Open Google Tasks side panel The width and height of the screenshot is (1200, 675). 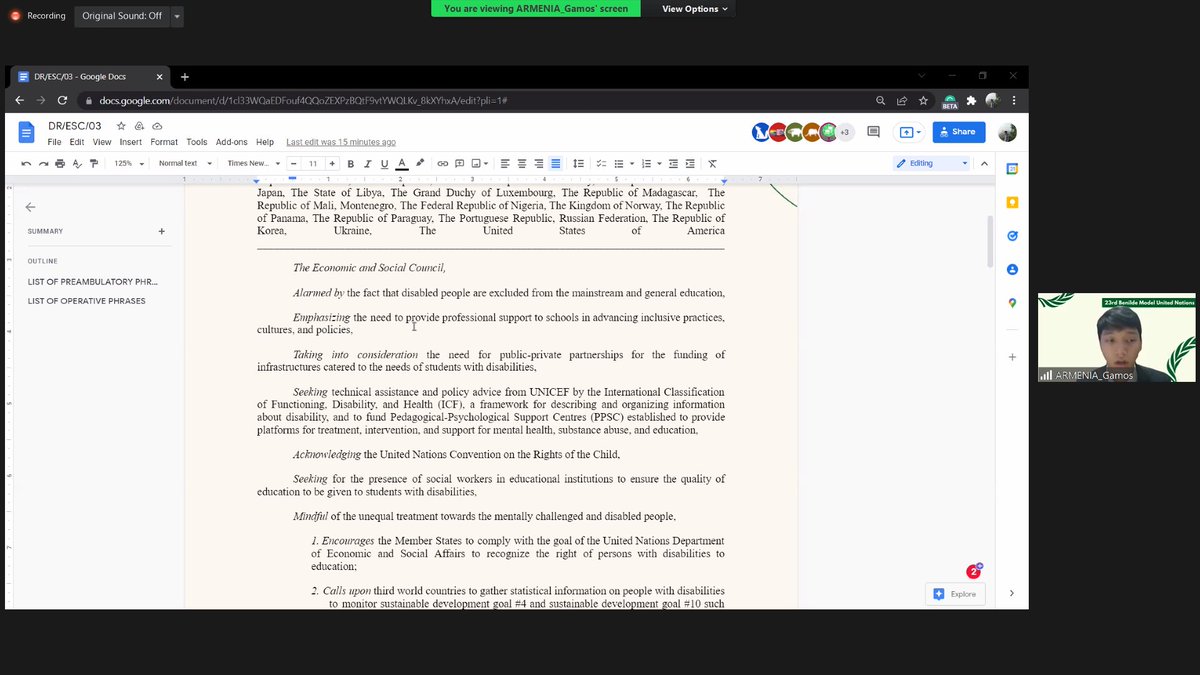coord(1012,236)
